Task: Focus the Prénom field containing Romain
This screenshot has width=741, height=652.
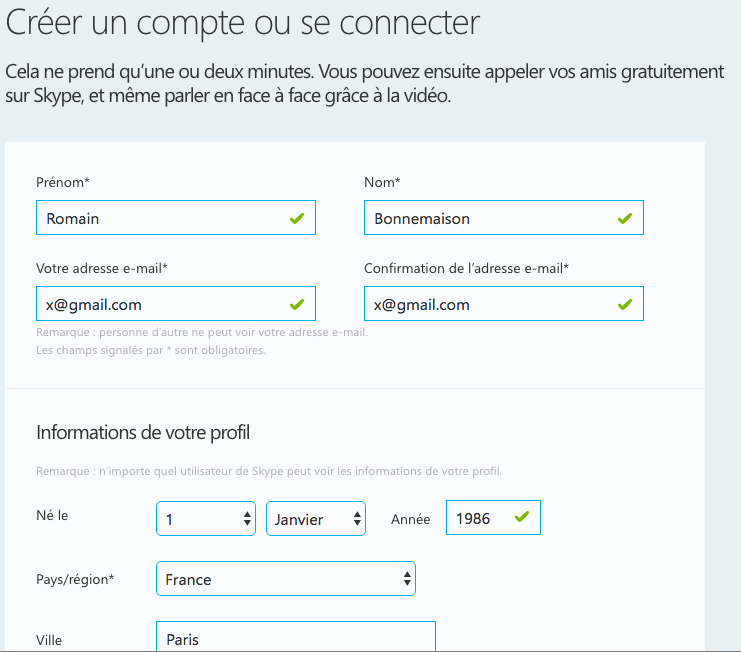Action: [176, 218]
